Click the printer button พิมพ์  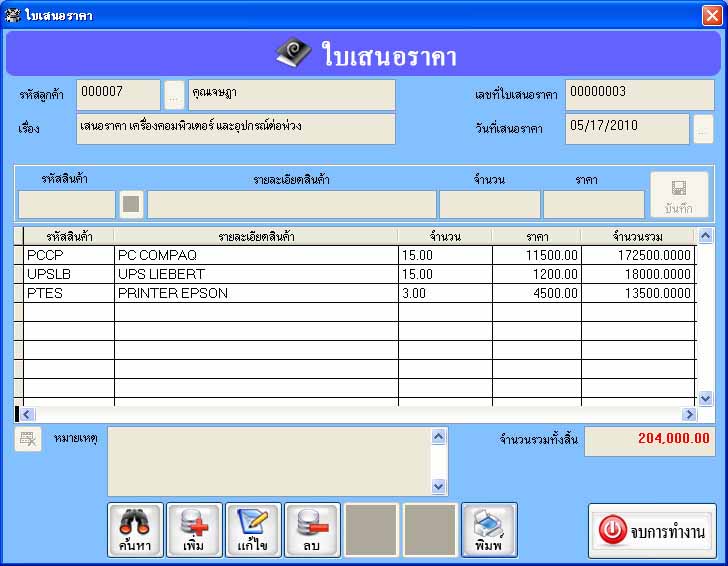[x=489, y=529]
